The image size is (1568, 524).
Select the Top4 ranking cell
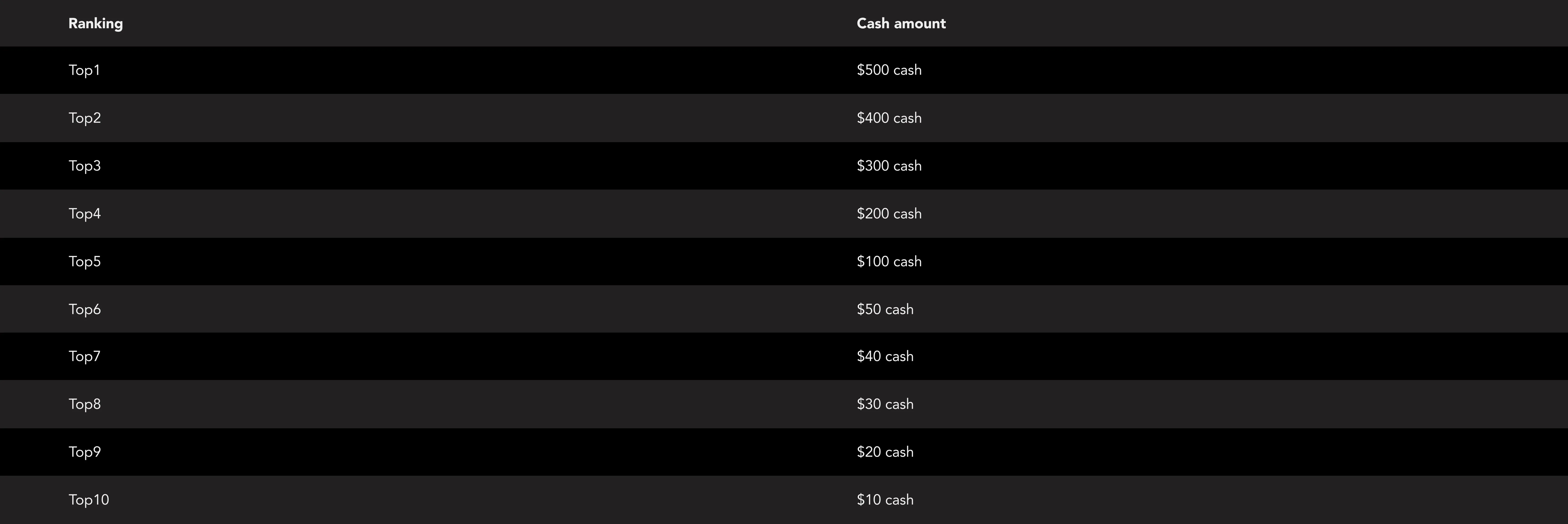pyautogui.click(x=85, y=213)
